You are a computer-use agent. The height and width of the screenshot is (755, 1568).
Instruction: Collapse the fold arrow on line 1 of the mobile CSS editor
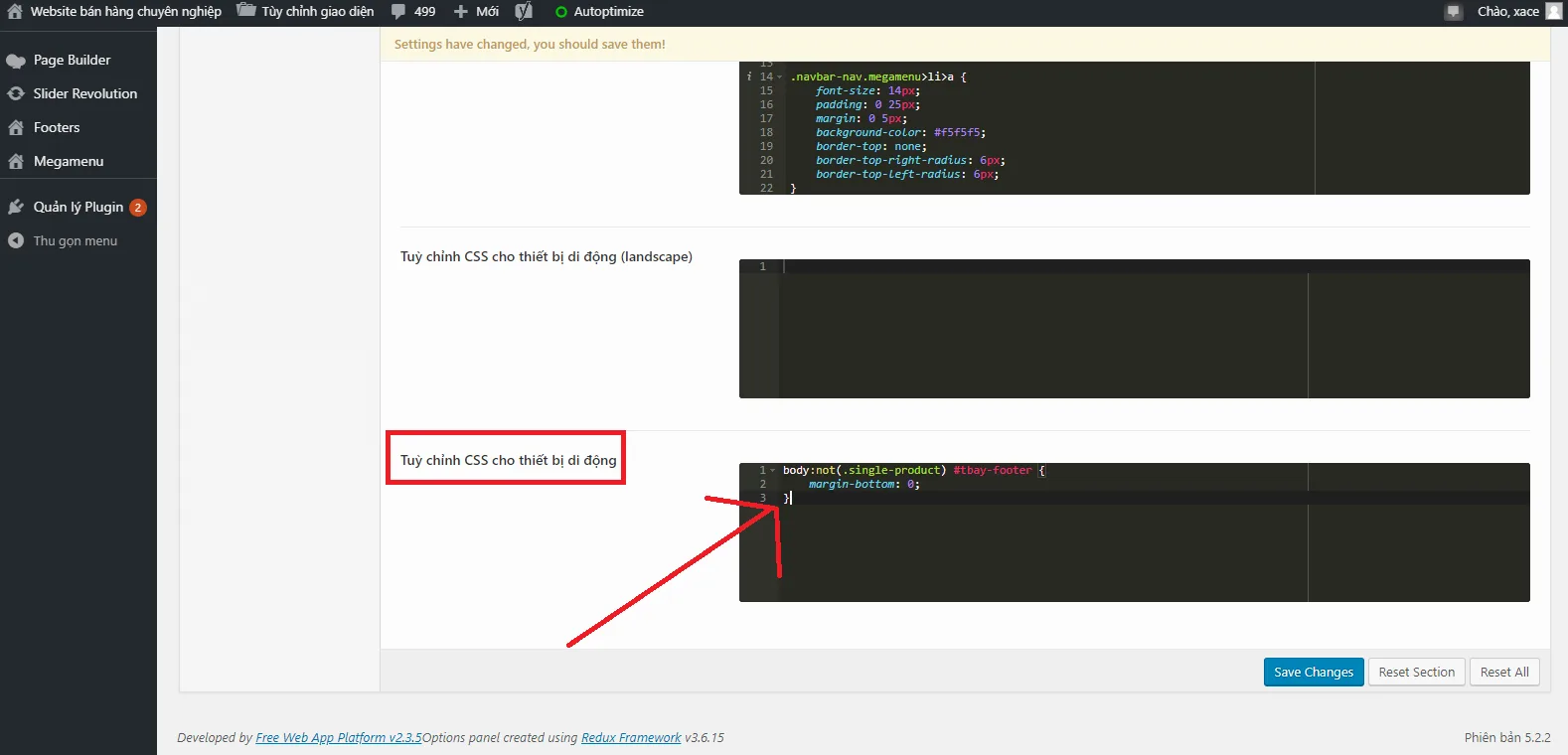coord(773,470)
